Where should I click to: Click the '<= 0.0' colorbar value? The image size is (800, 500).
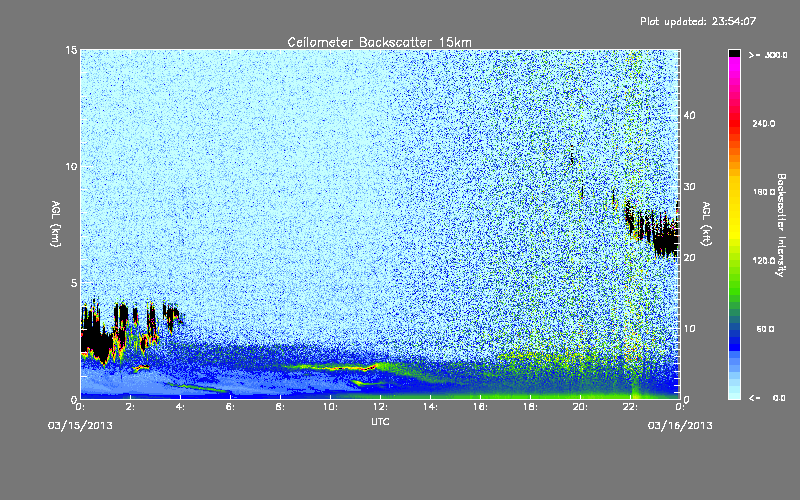click(x=768, y=398)
